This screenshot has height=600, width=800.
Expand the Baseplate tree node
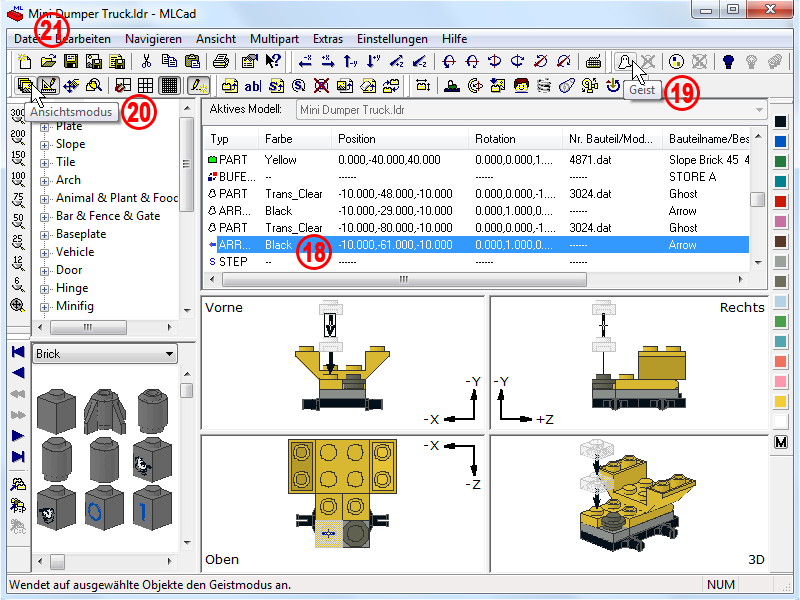44,235
